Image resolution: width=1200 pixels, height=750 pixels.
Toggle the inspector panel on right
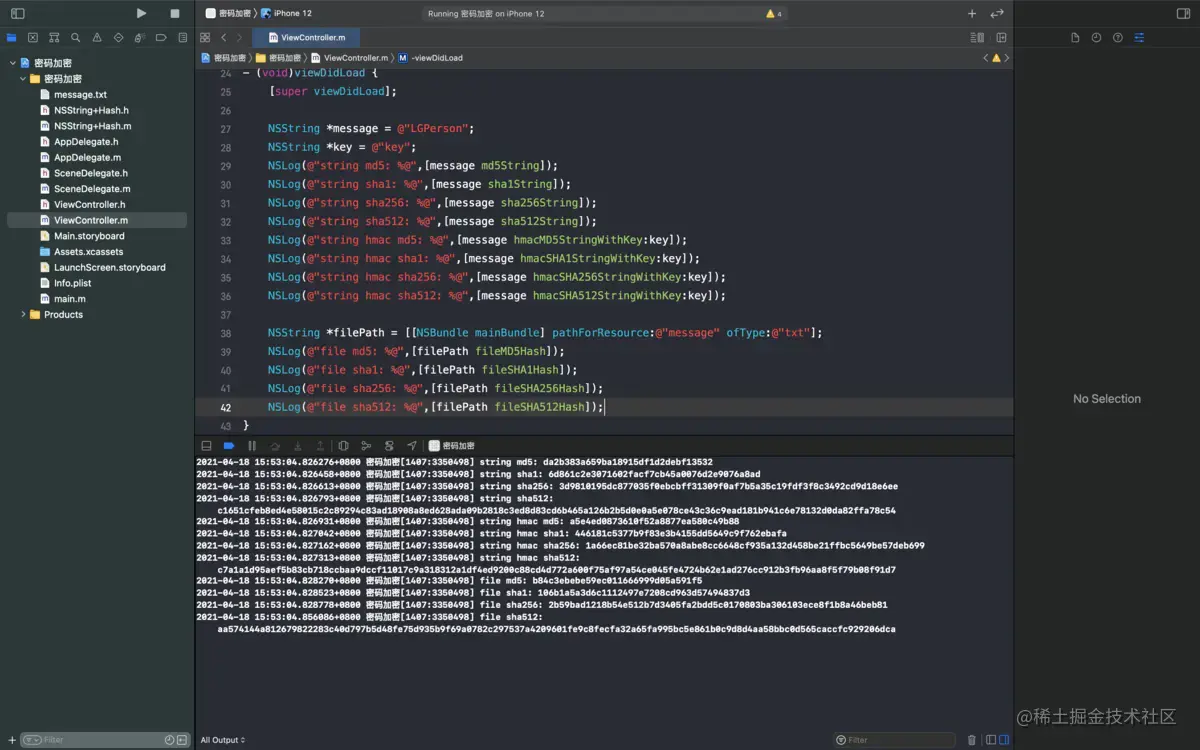click(1183, 13)
